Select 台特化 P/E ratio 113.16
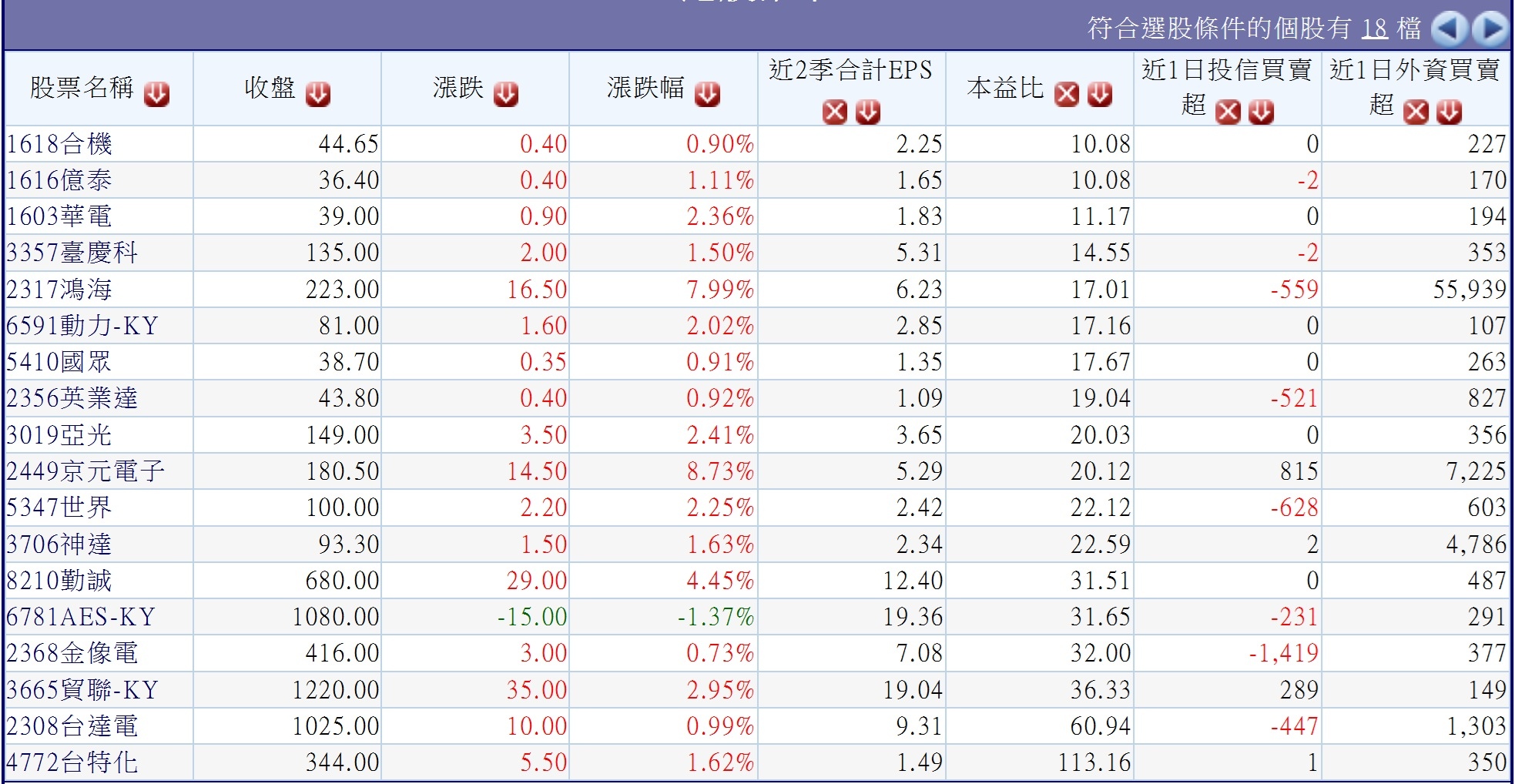Viewport: 1515px width, 784px height. (x=1094, y=762)
